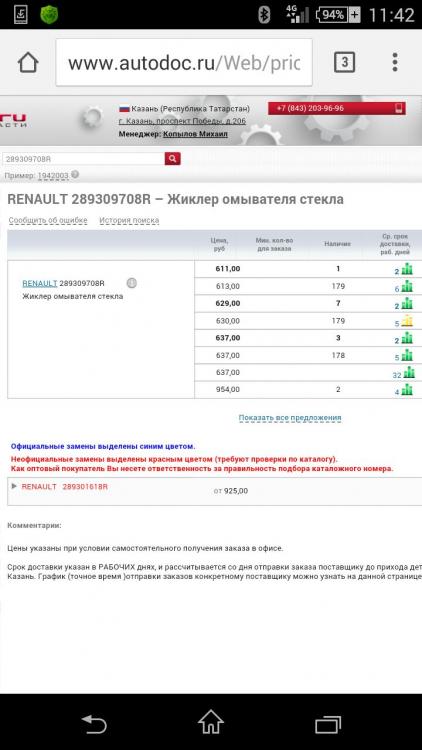Focus the part number search field

[83, 159]
